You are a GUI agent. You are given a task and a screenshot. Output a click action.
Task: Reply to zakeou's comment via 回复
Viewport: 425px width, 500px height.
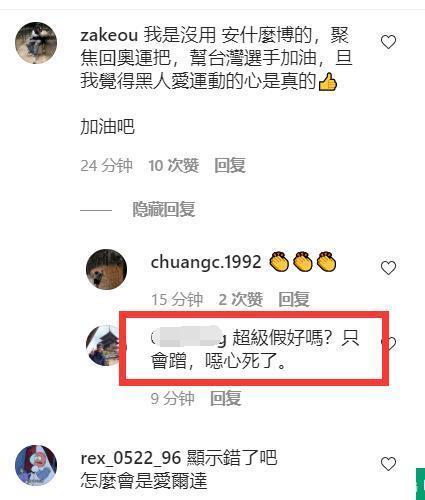click(230, 165)
